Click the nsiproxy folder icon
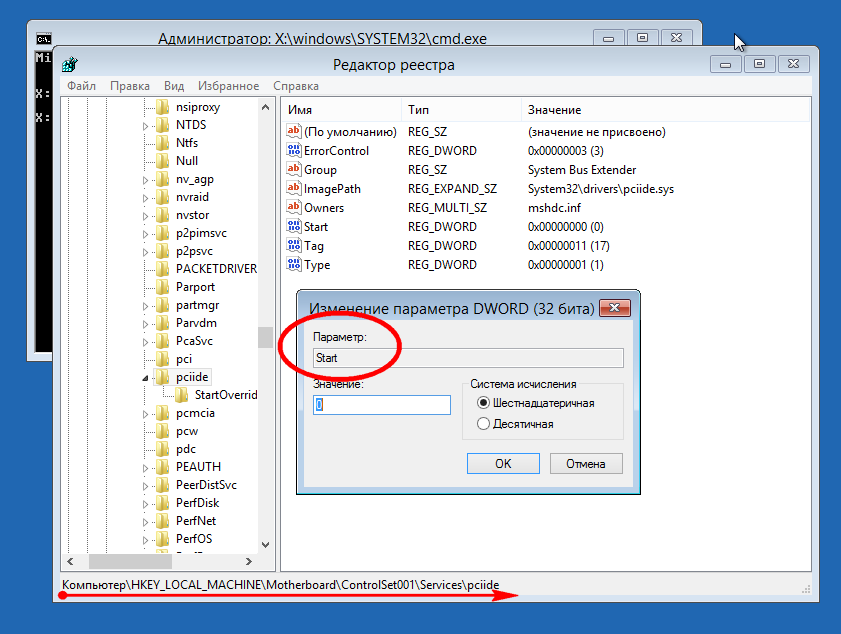The height and width of the screenshot is (634, 841). coord(163,107)
